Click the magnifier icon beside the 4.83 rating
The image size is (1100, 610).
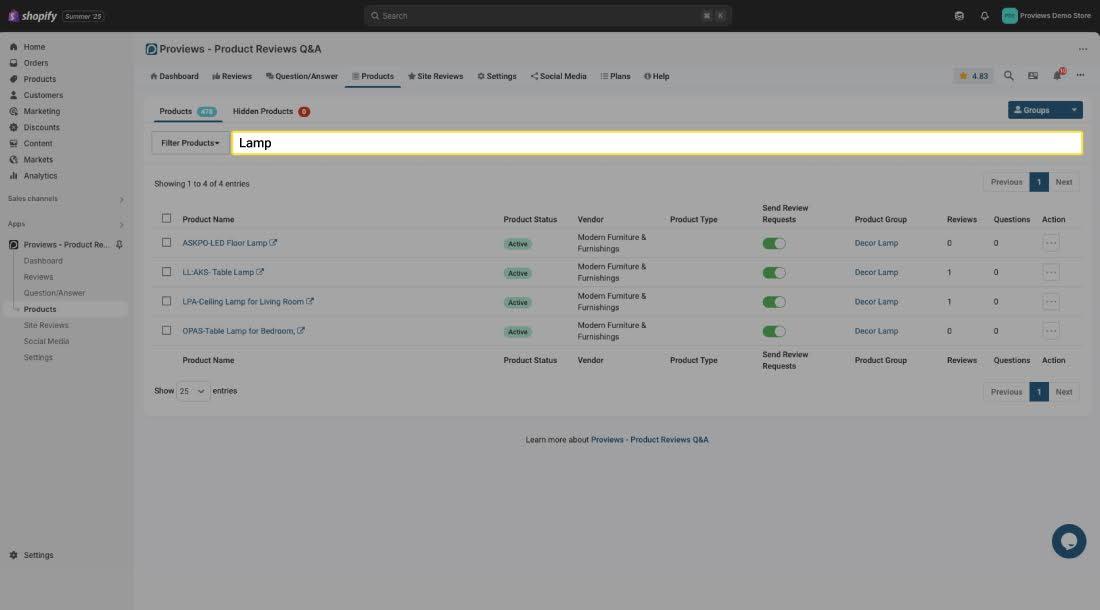tap(1008, 76)
